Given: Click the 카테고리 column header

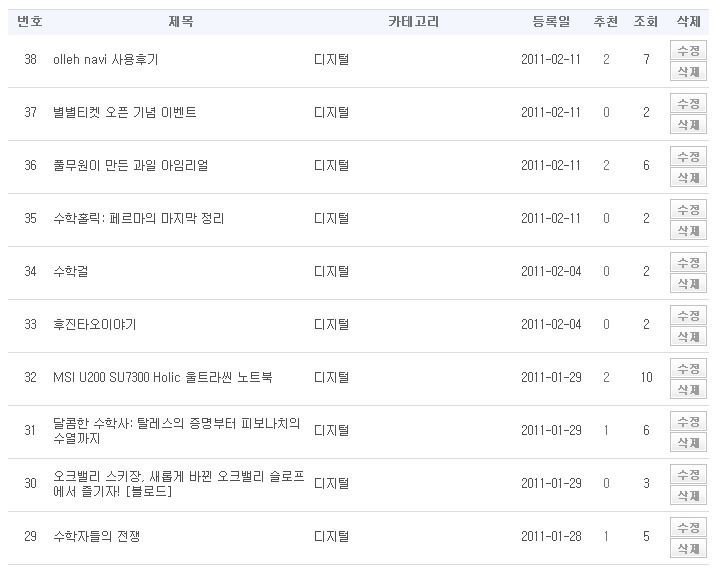Looking at the screenshot, I should click(x=413, y=21).
